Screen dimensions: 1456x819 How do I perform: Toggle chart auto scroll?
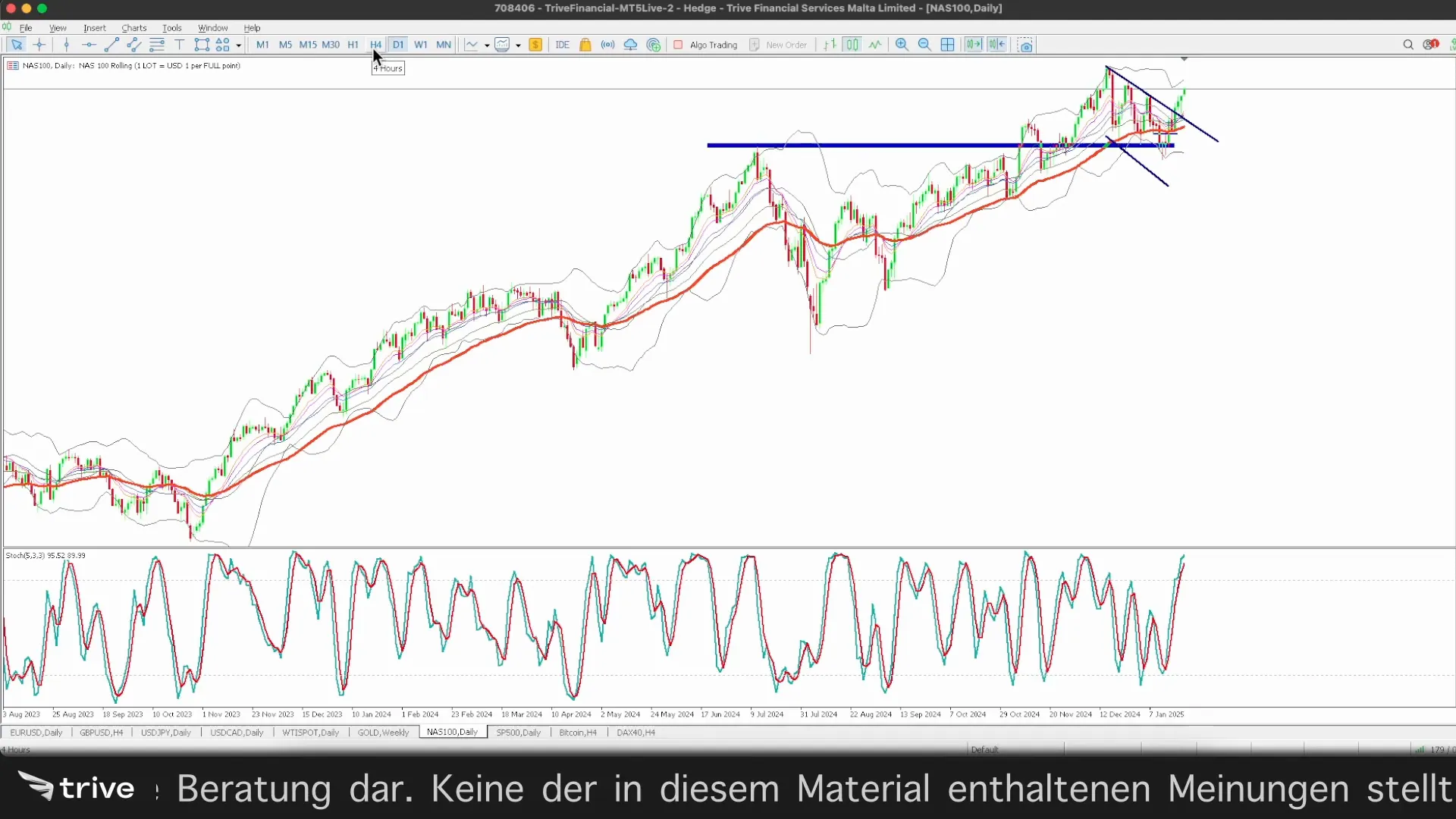974,45
